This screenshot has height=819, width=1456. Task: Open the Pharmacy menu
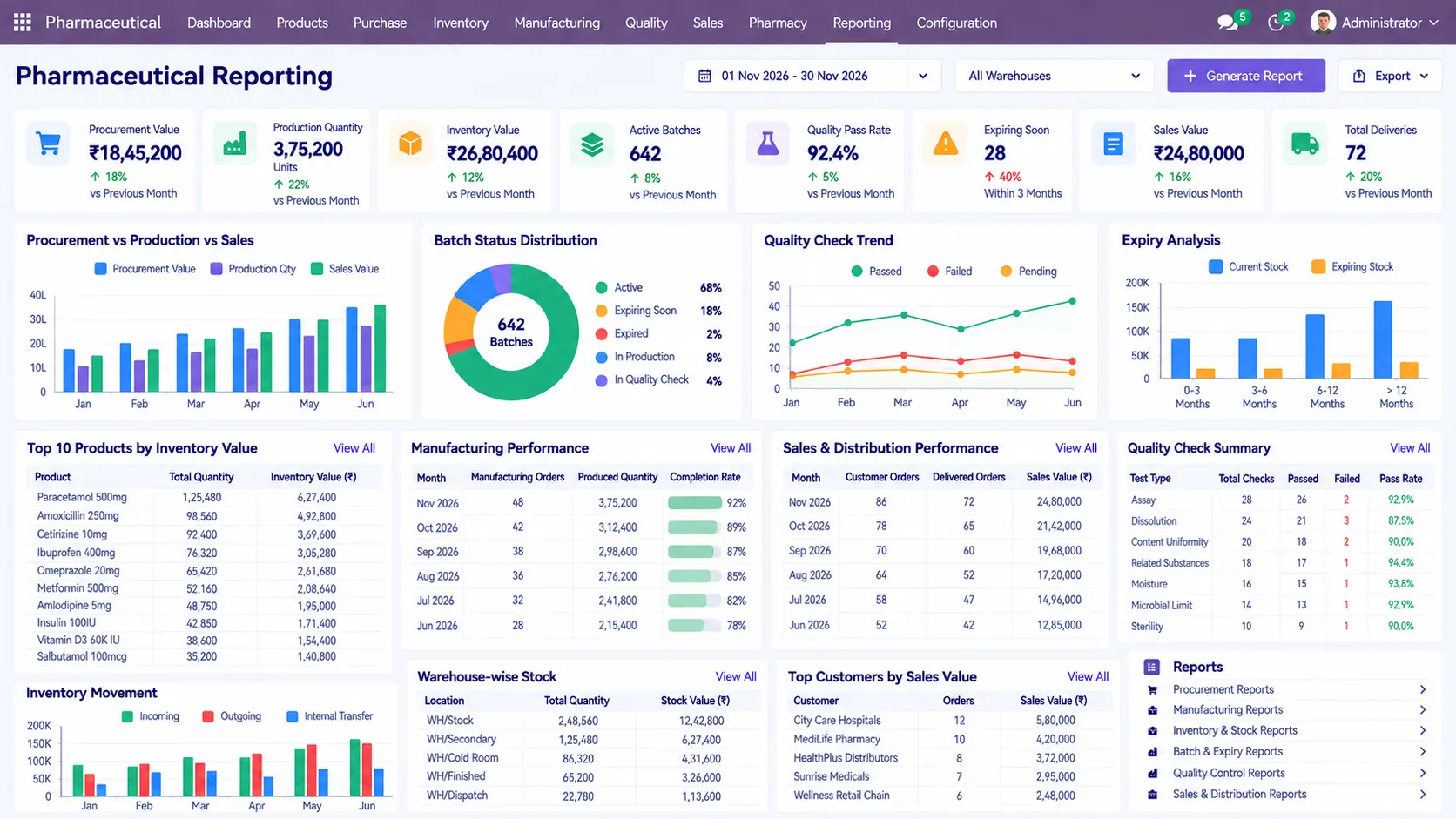(778, 23)
